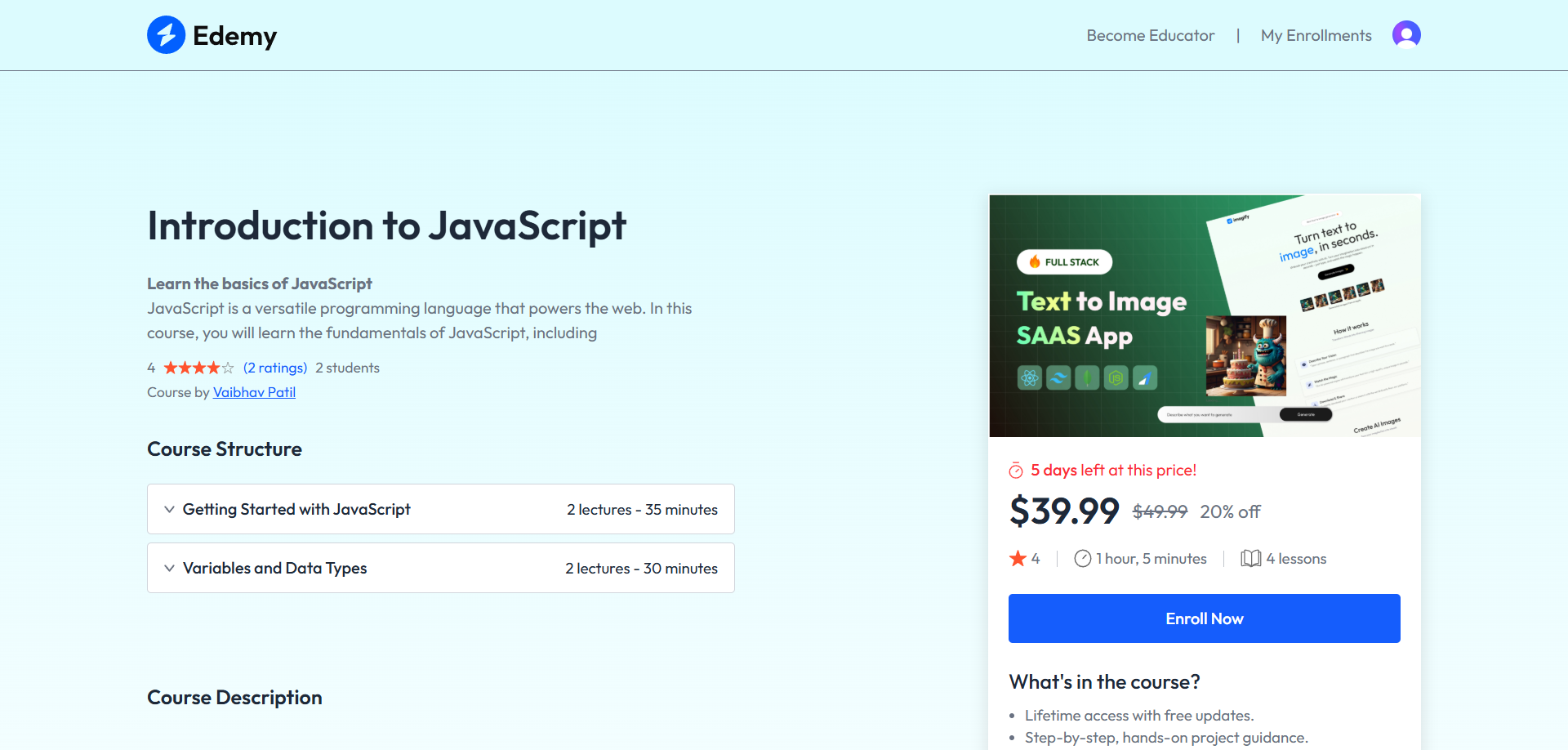Click the '4 lessons' text
Image resolution: width=1568 pixels, height=750 pixels.
click(x=1296, y=559)
